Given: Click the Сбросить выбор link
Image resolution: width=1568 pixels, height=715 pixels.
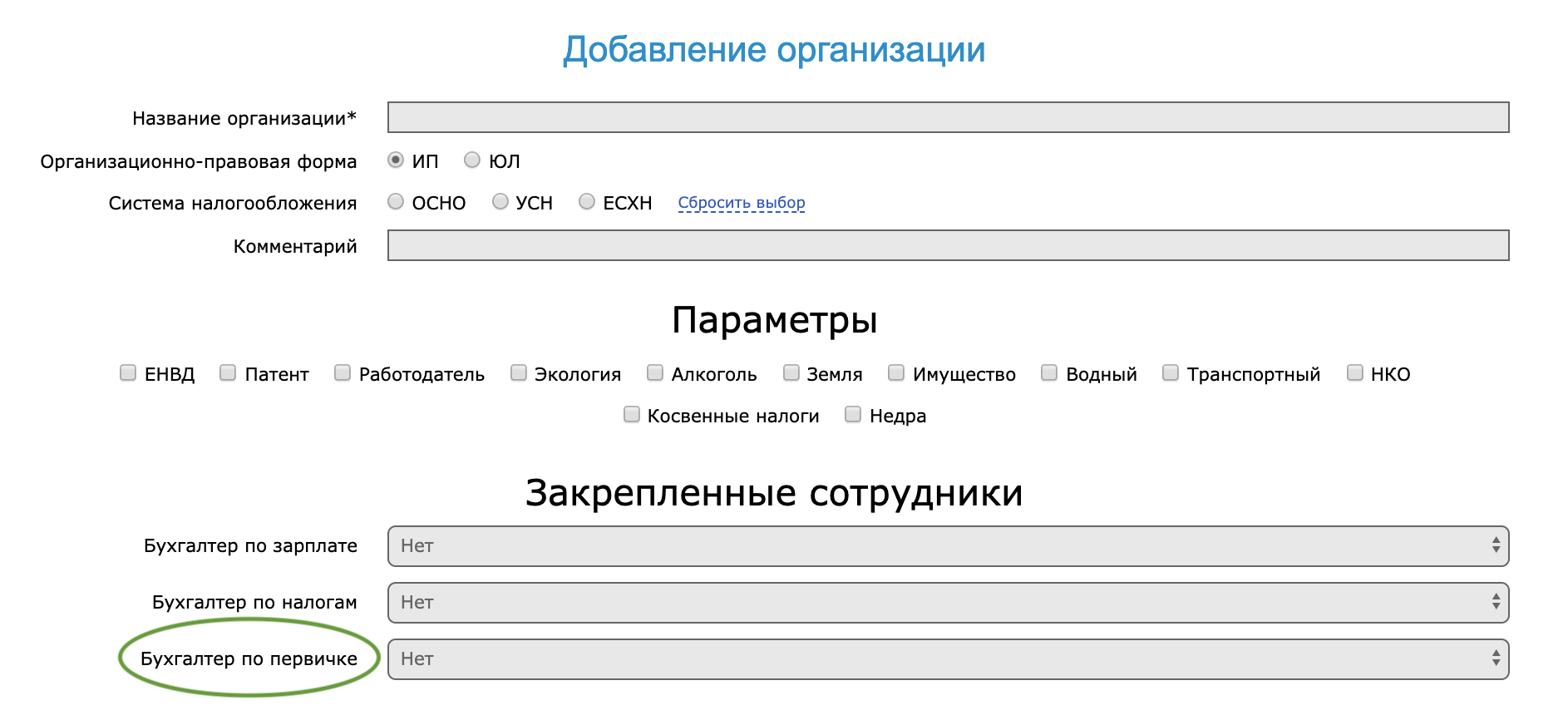Looking at the screenshot, I should [x=741, y=203].
